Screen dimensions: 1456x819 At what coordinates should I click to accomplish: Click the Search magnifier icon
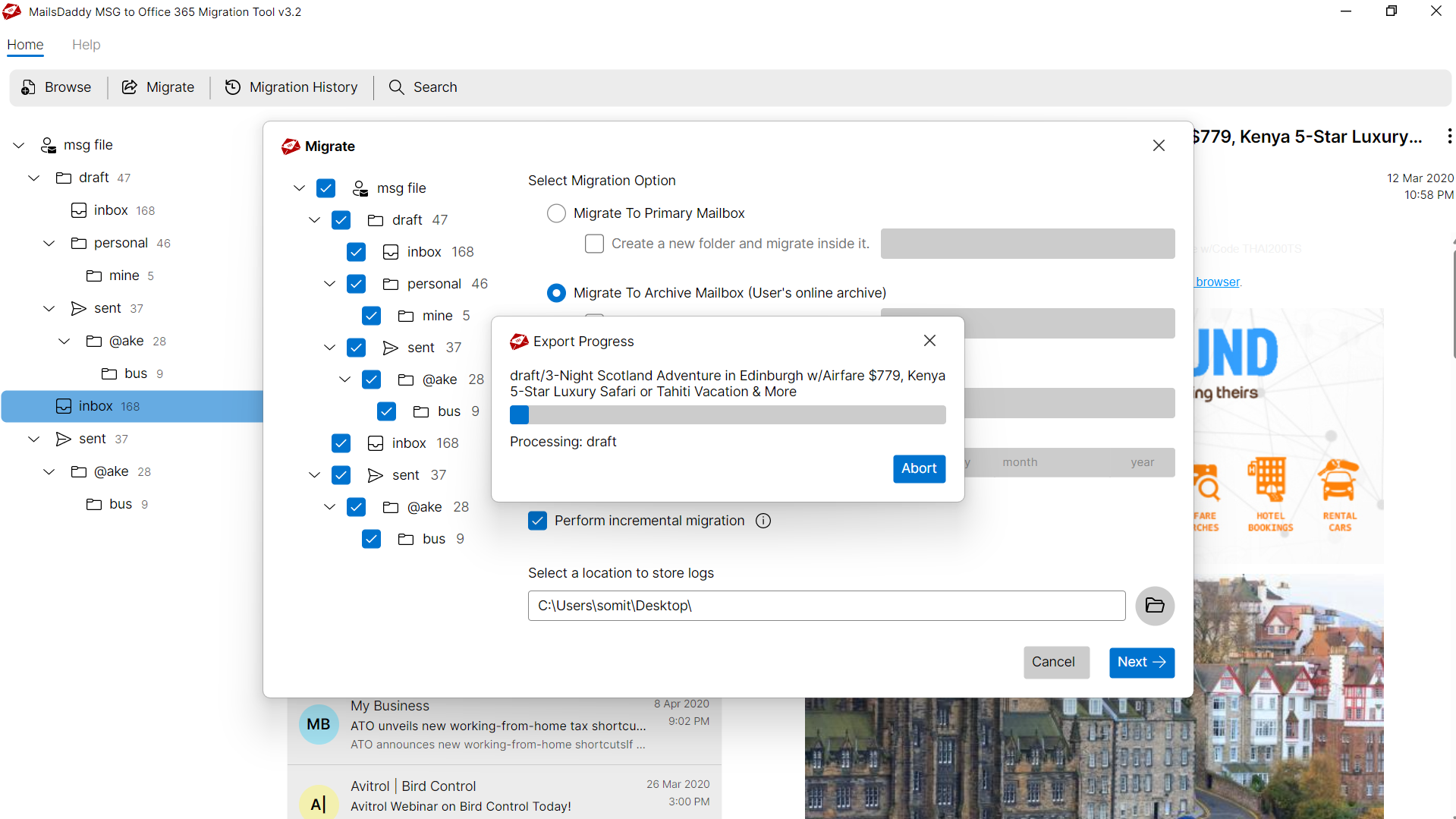(396, 87)
